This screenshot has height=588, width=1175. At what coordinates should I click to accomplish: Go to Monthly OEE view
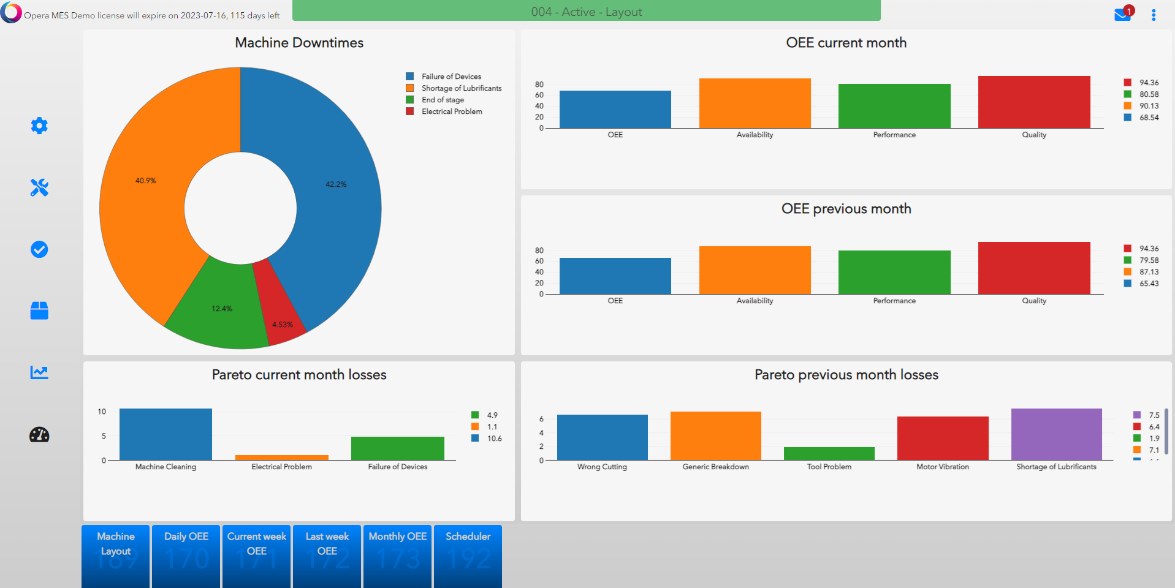coord(398,556)
